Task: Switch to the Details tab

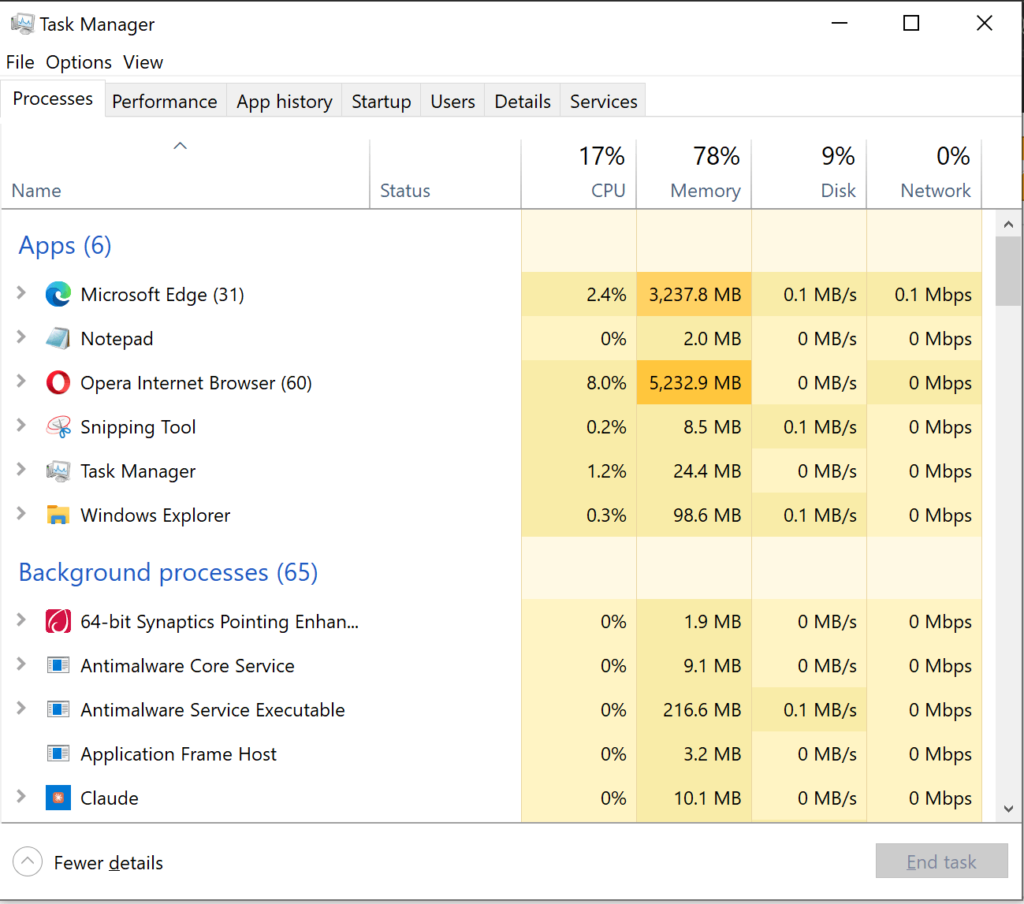Action: coord(522,101)
